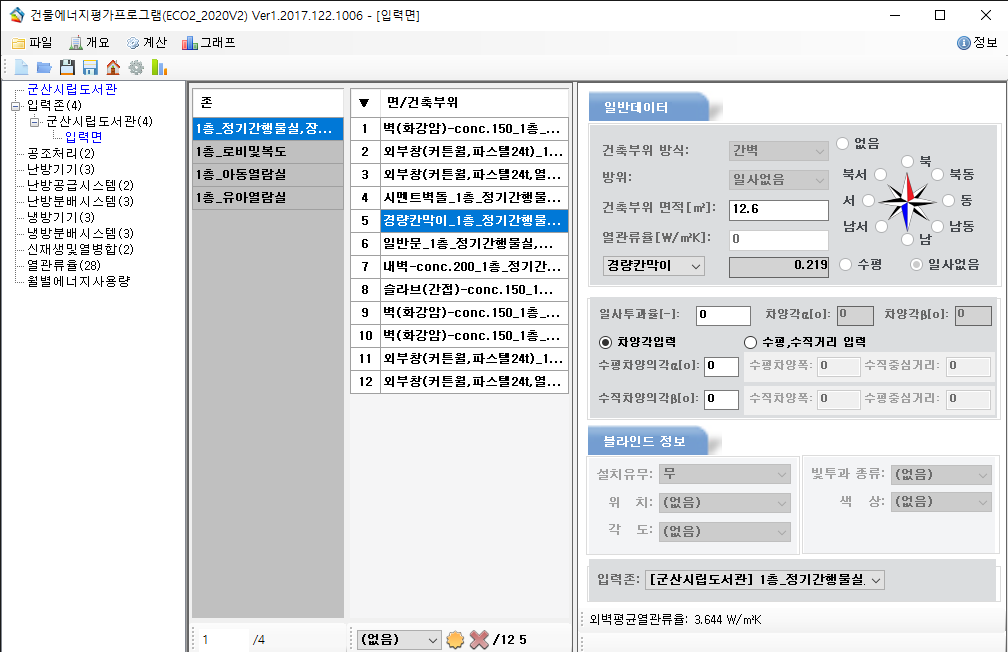Click the 정보 button at top right
The image size is (1008, 652).
pos(977,43)
